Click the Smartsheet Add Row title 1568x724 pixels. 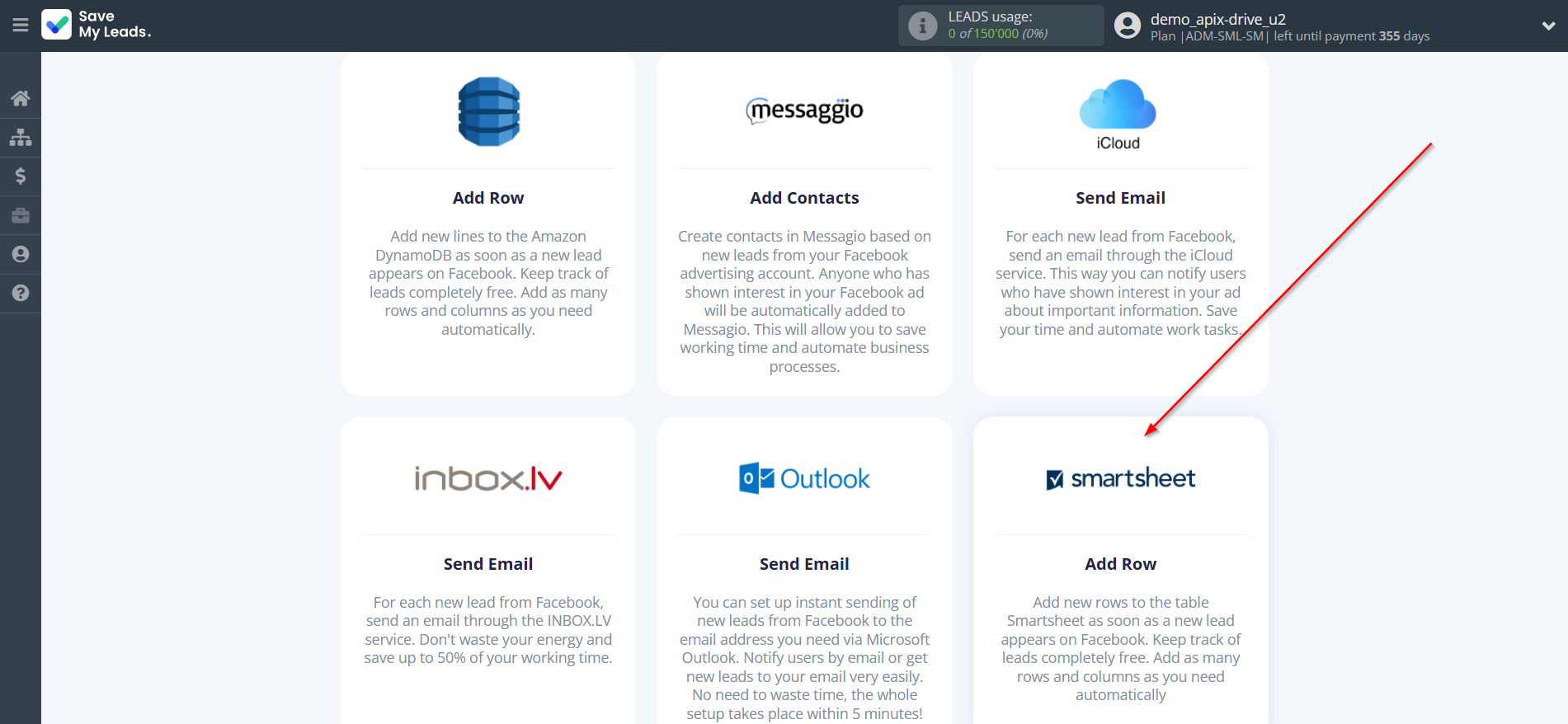pyautogui.click(x=1120, y=564)
